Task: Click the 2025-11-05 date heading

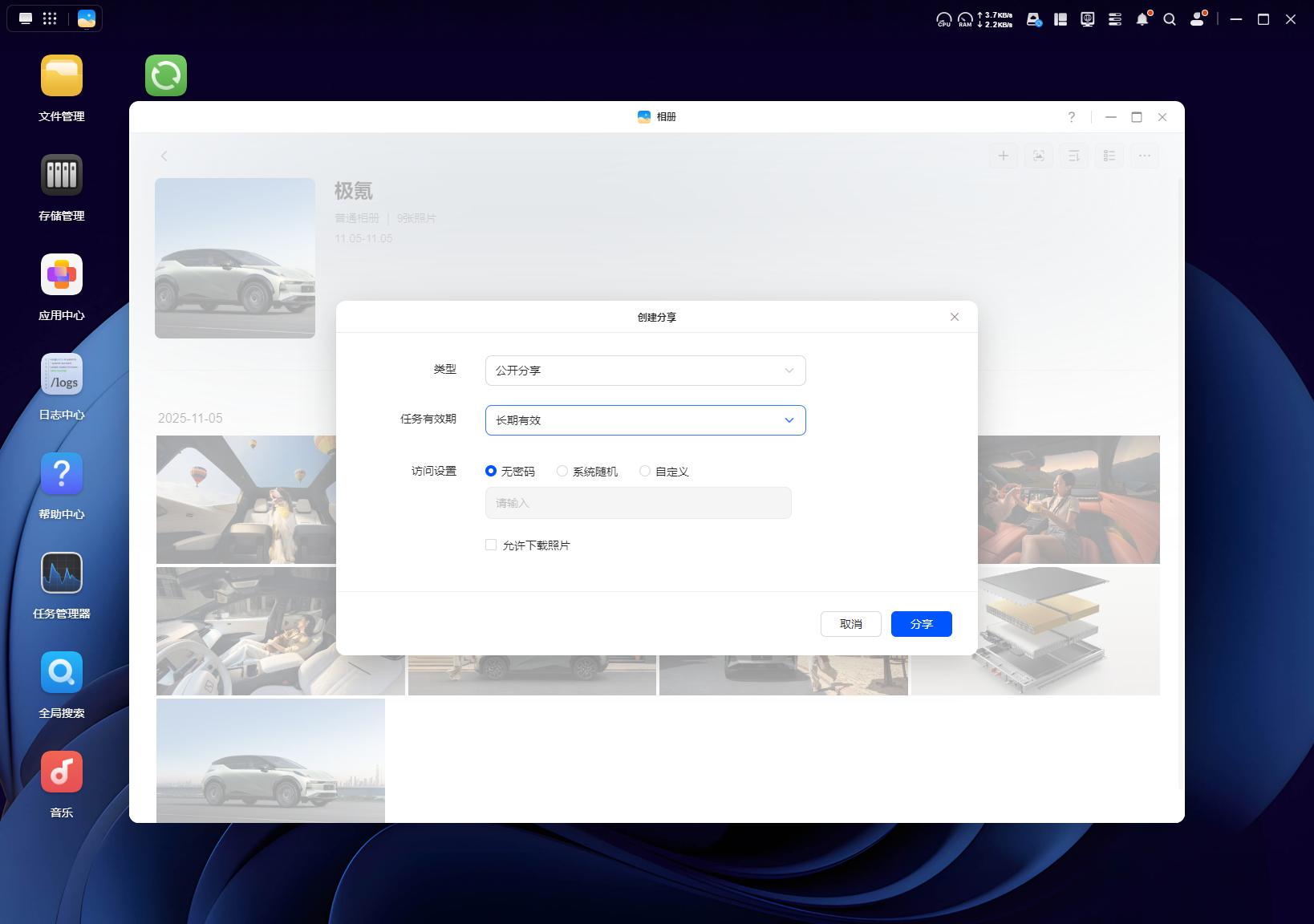Action: (190, 418)
